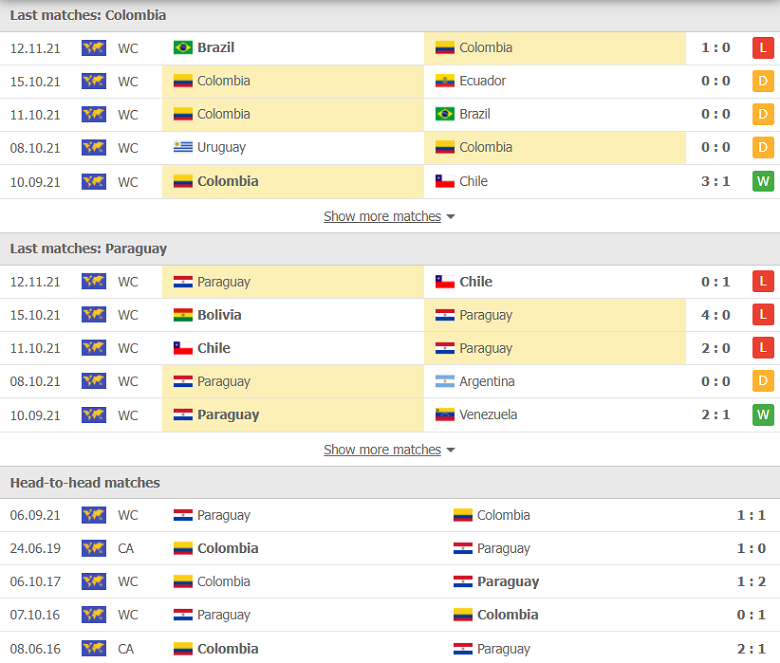Open the Ecuador team link
This screenshot has width=780, height=663.
tap(483, 81)
